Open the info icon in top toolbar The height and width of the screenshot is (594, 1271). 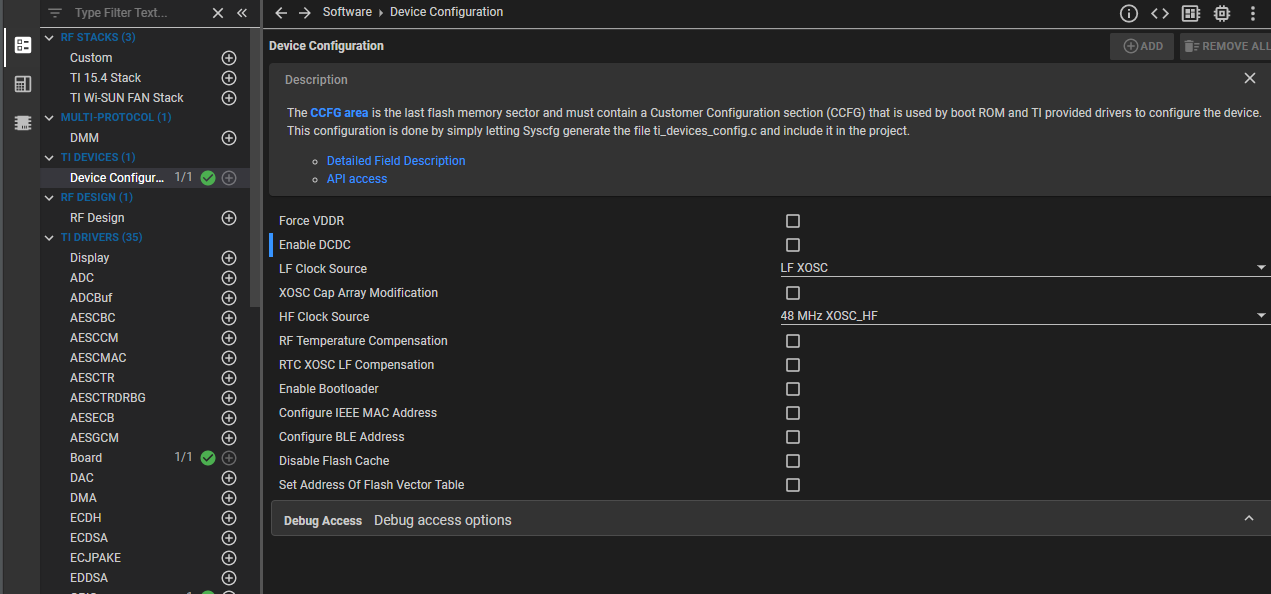1129,13
